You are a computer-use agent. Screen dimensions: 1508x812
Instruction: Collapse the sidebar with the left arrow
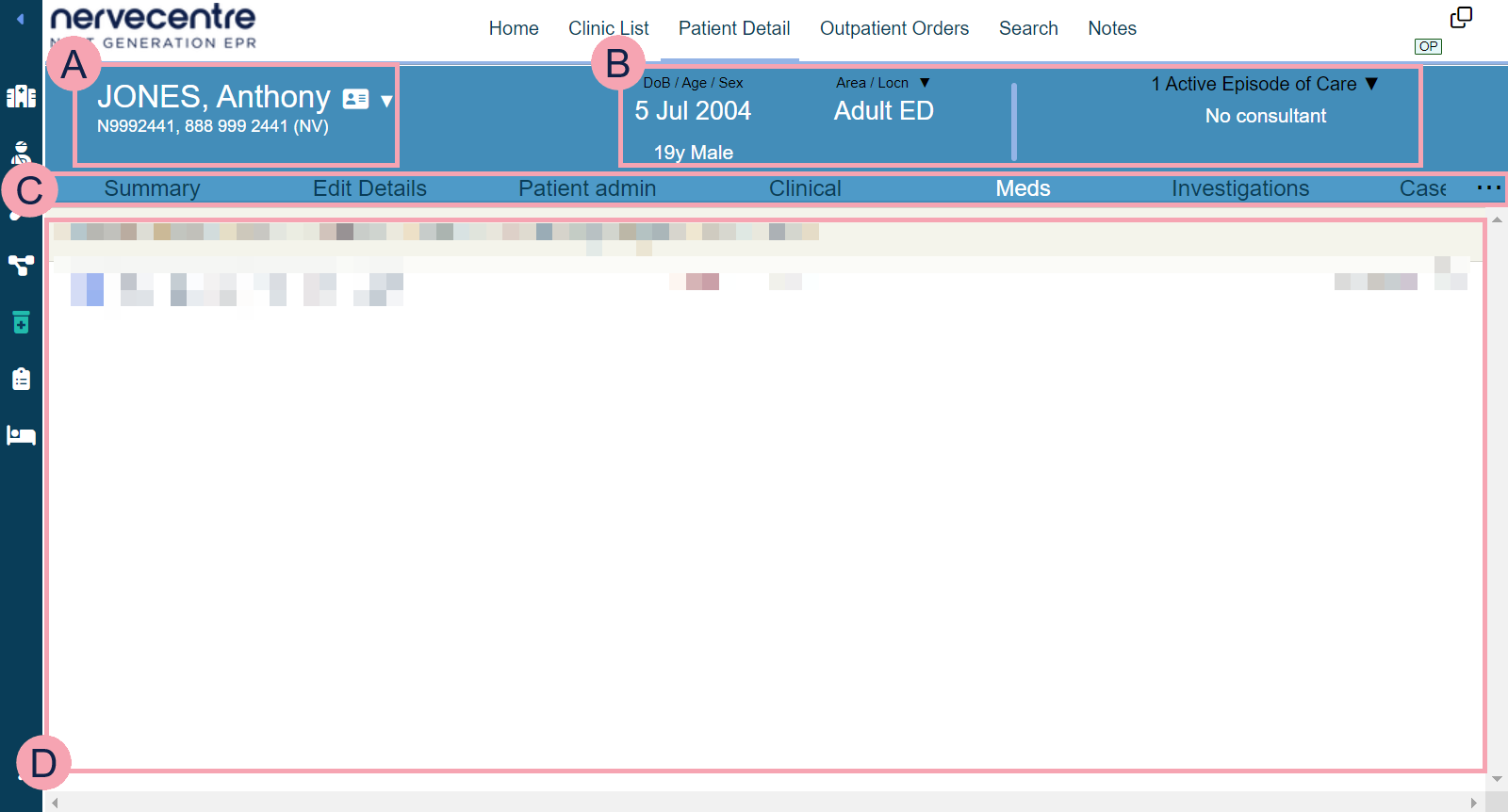click(x=20, y=19)
